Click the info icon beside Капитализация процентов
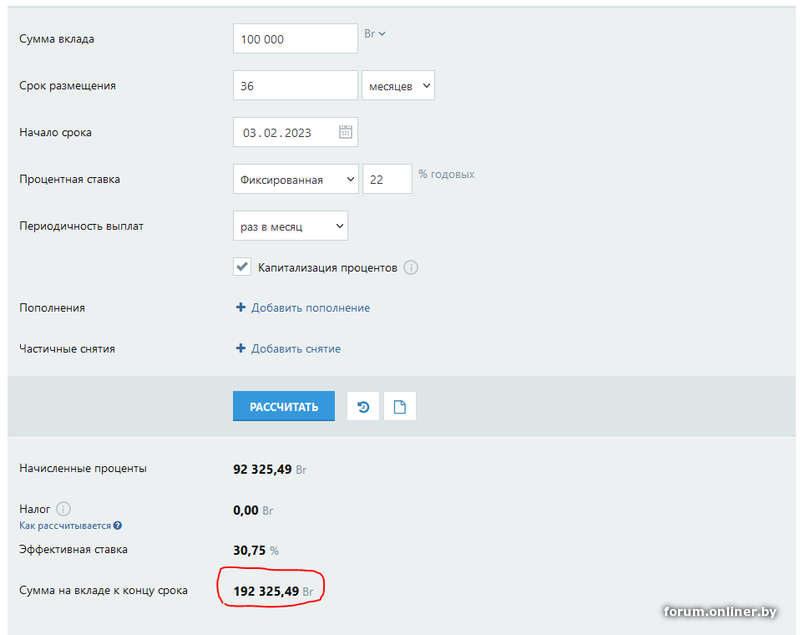Screen dimensions: 800x635 (x=411, y=267)
